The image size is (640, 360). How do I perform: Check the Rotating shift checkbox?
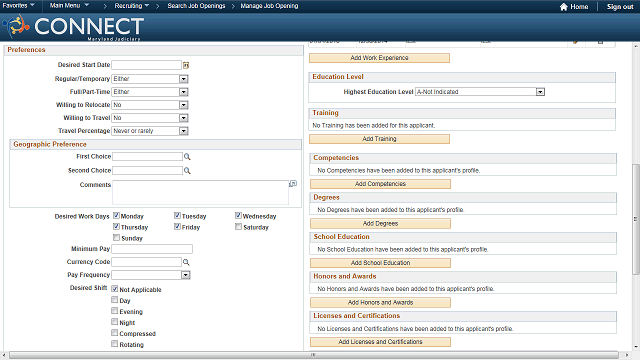click(115, 344)
